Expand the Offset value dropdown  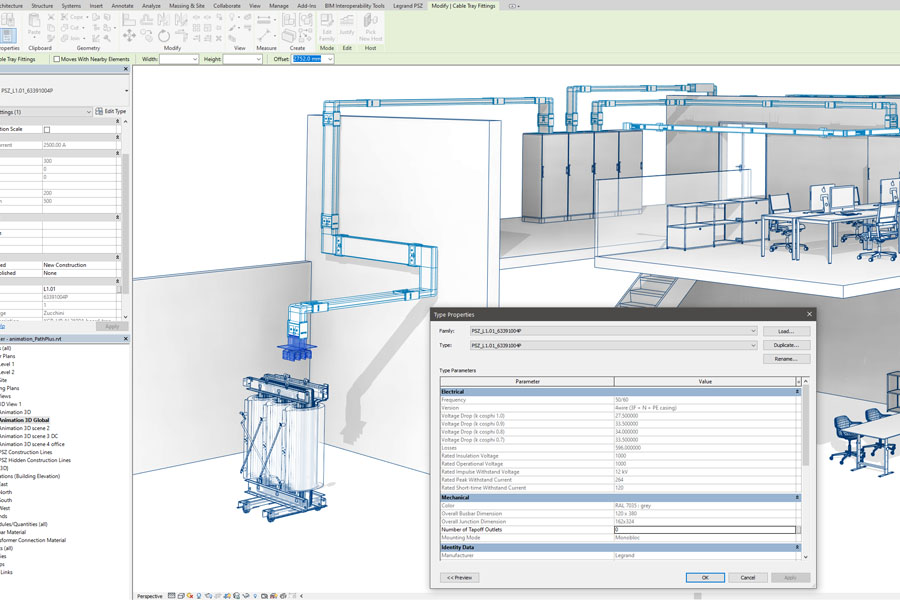(330, 59)
